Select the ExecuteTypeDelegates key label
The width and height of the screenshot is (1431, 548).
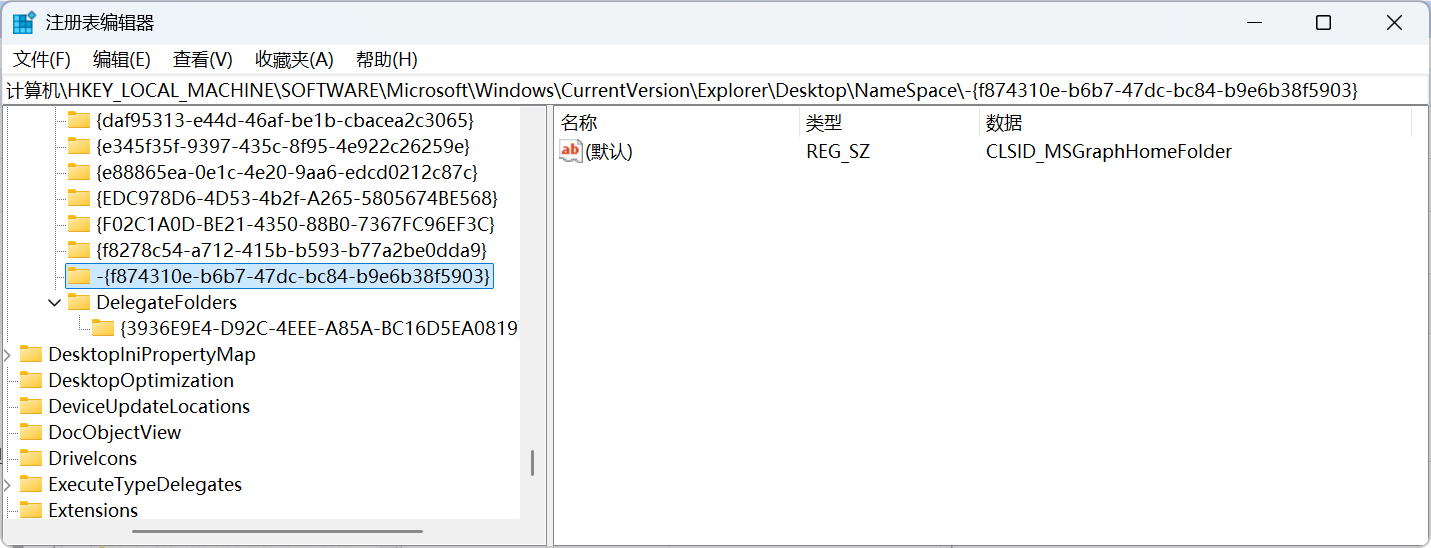(145, 484)
